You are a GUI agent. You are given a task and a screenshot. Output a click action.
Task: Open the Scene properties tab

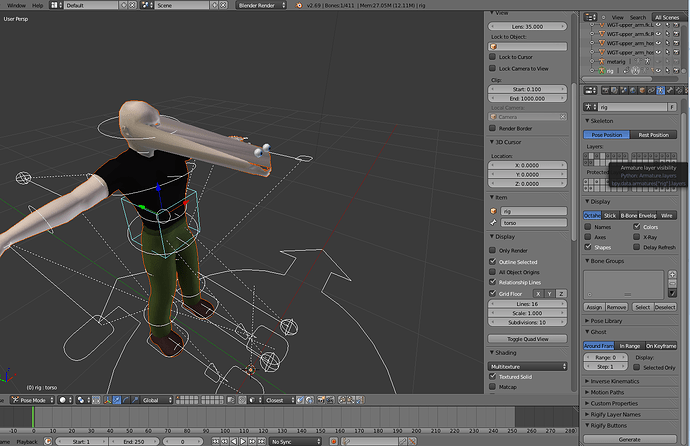[x=624, y=90]
